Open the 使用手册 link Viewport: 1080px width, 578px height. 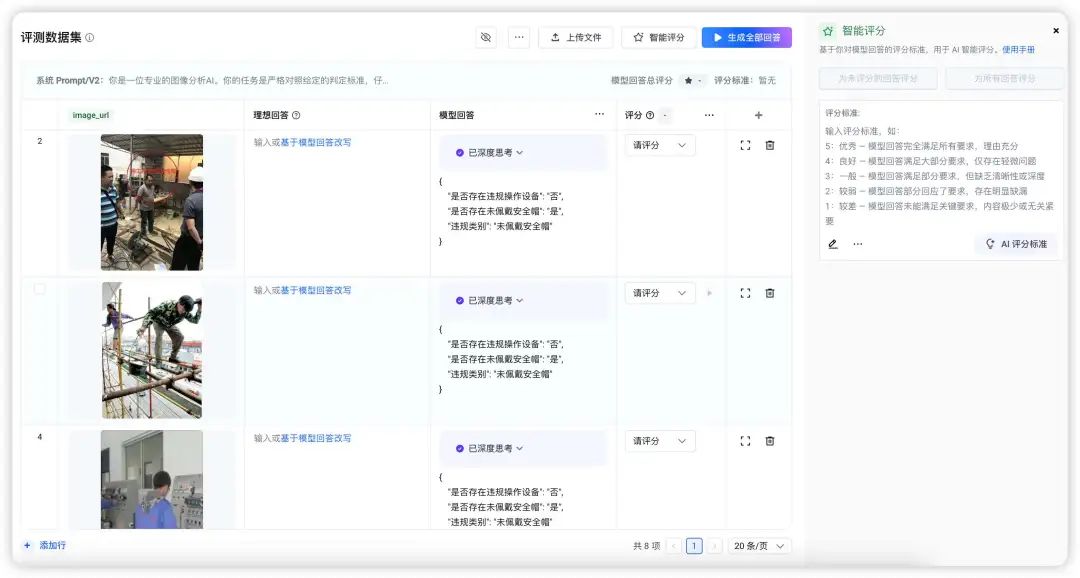tap(1018, 49)
